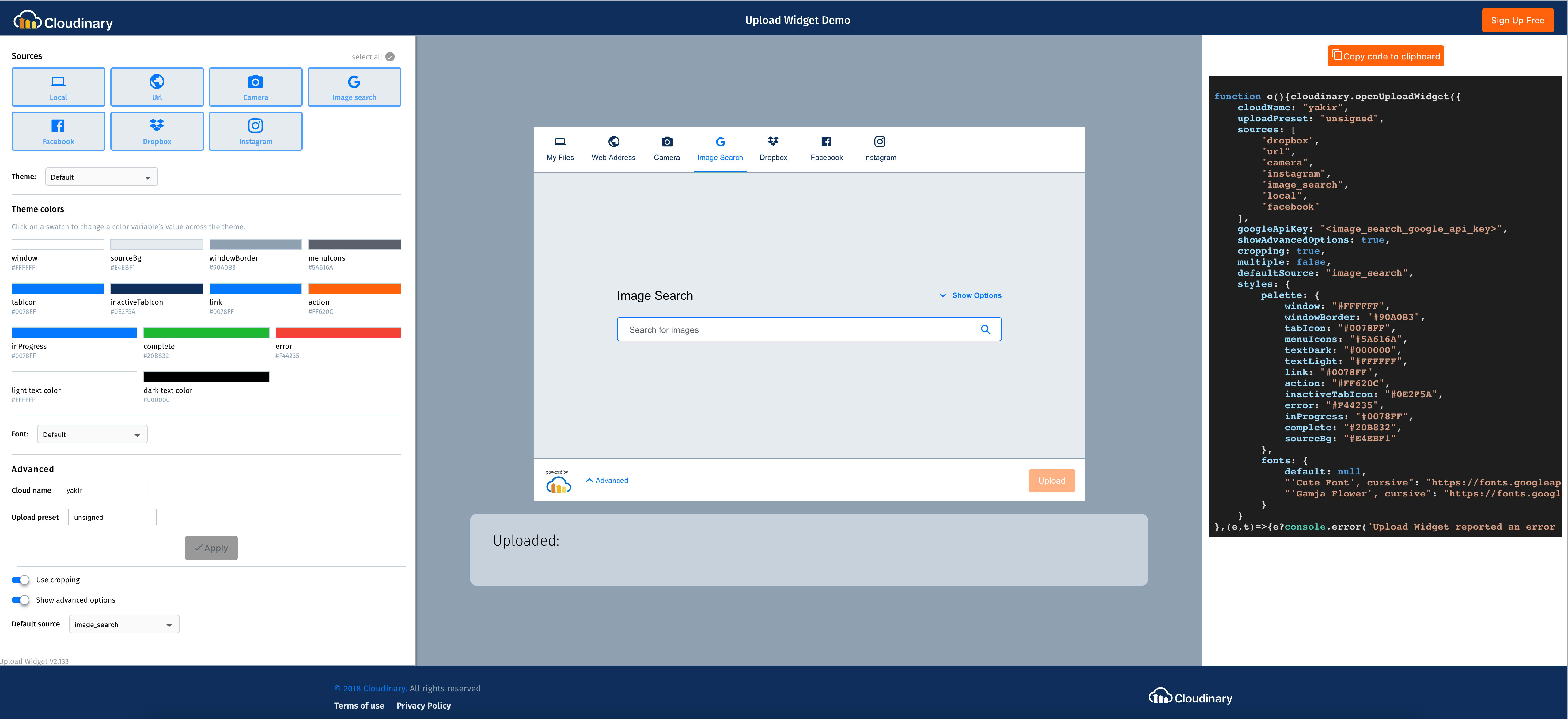Click the inProgress color swatch
This screenshot has width=1568, height=719.
click(x=74, y=333)
